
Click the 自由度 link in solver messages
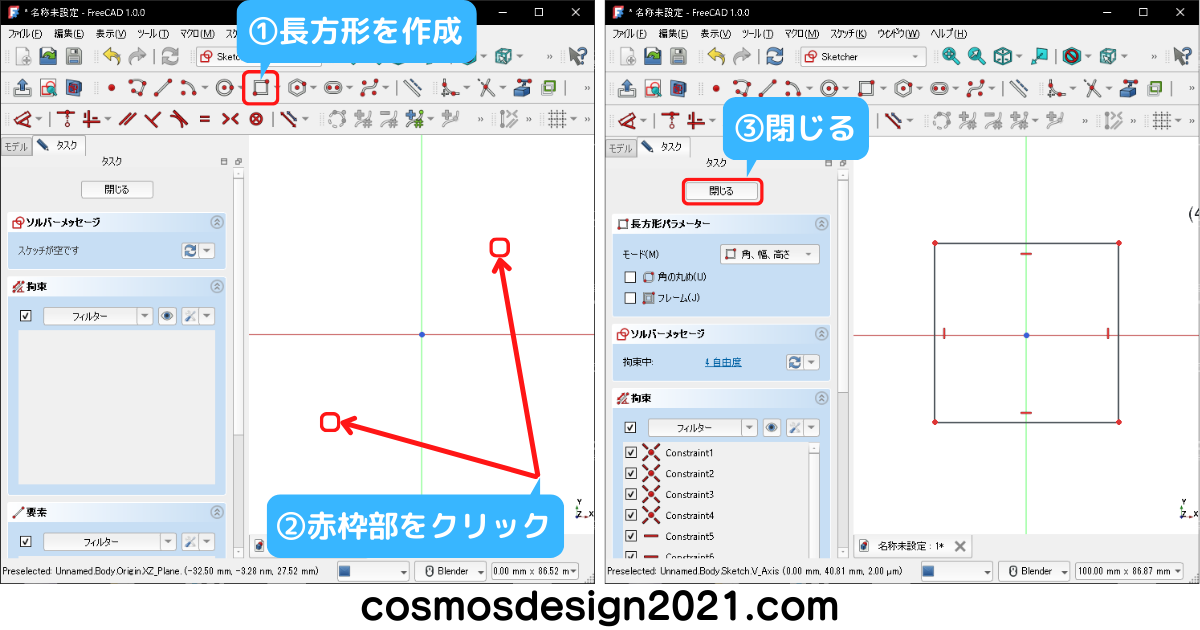(x=723, y=362)
